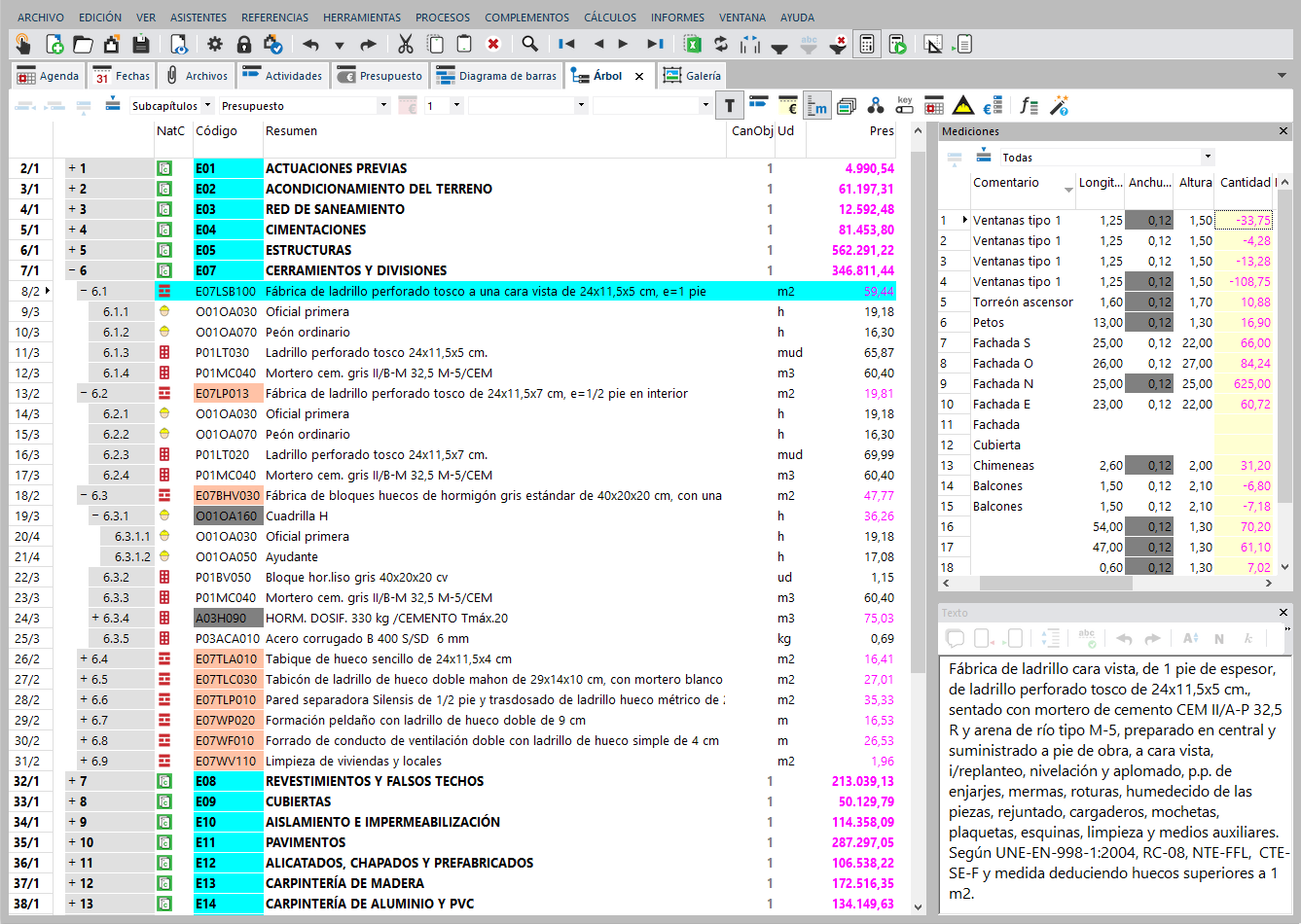This screenshot has width=1301, height=924.
Task: Toggle the measurements ruler 'm' button
Action: 817,106
